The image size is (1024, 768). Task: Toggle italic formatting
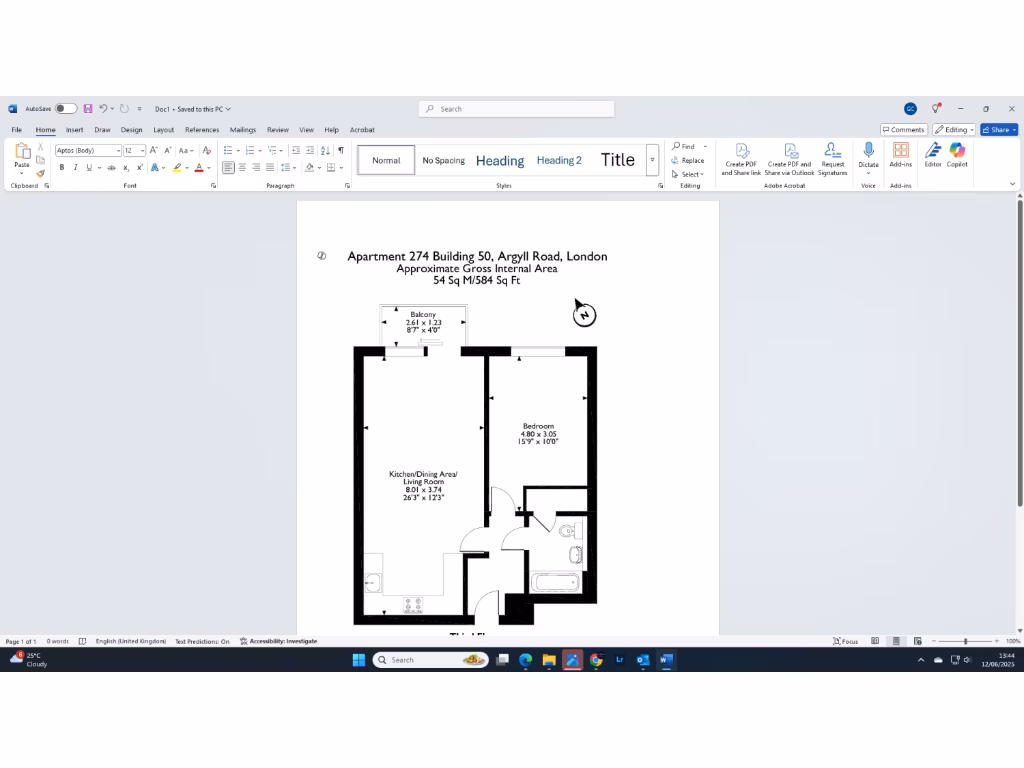pos(75,168)
